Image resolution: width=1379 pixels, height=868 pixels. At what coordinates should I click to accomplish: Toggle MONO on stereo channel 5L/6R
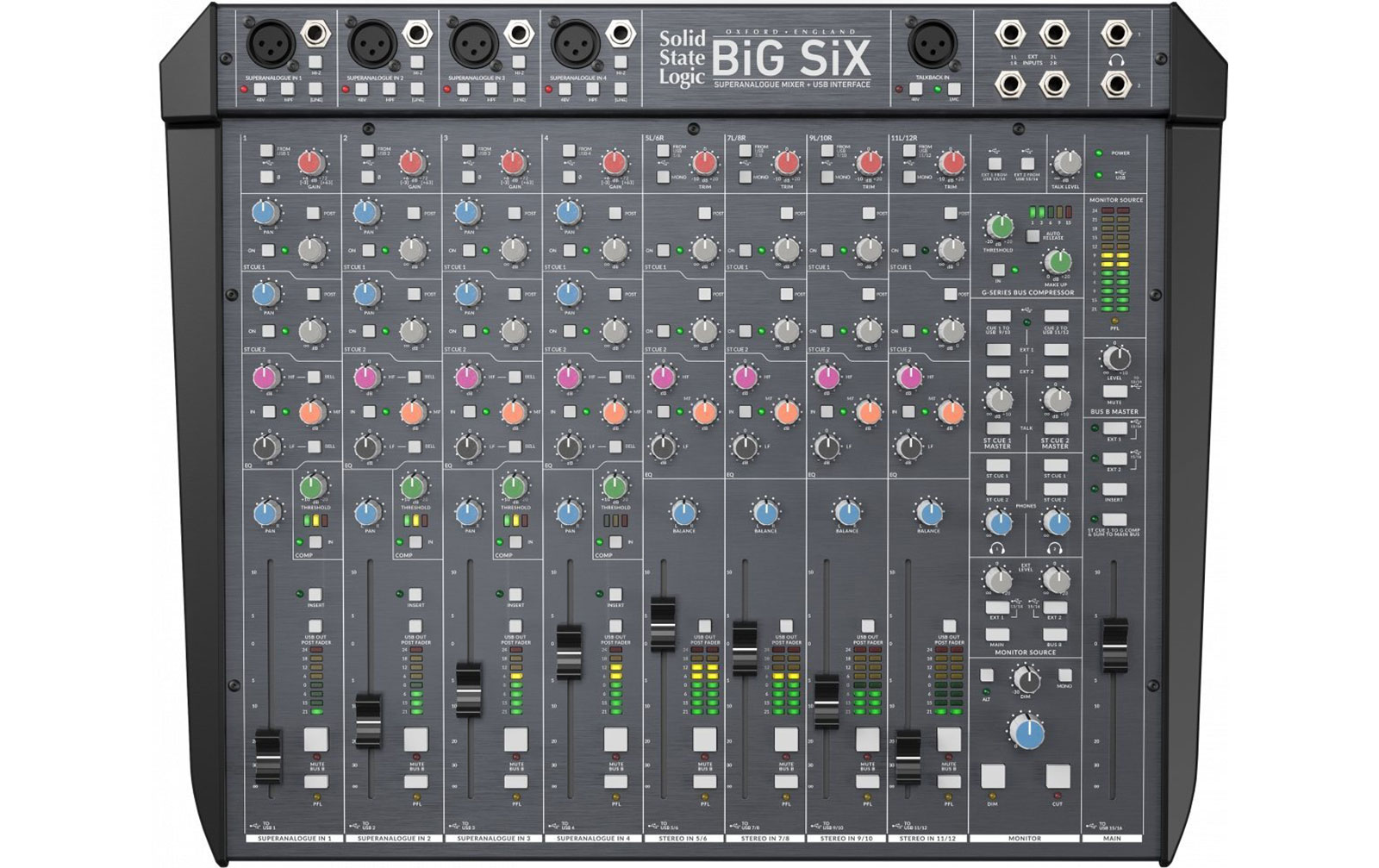click(x=662, y=177)
